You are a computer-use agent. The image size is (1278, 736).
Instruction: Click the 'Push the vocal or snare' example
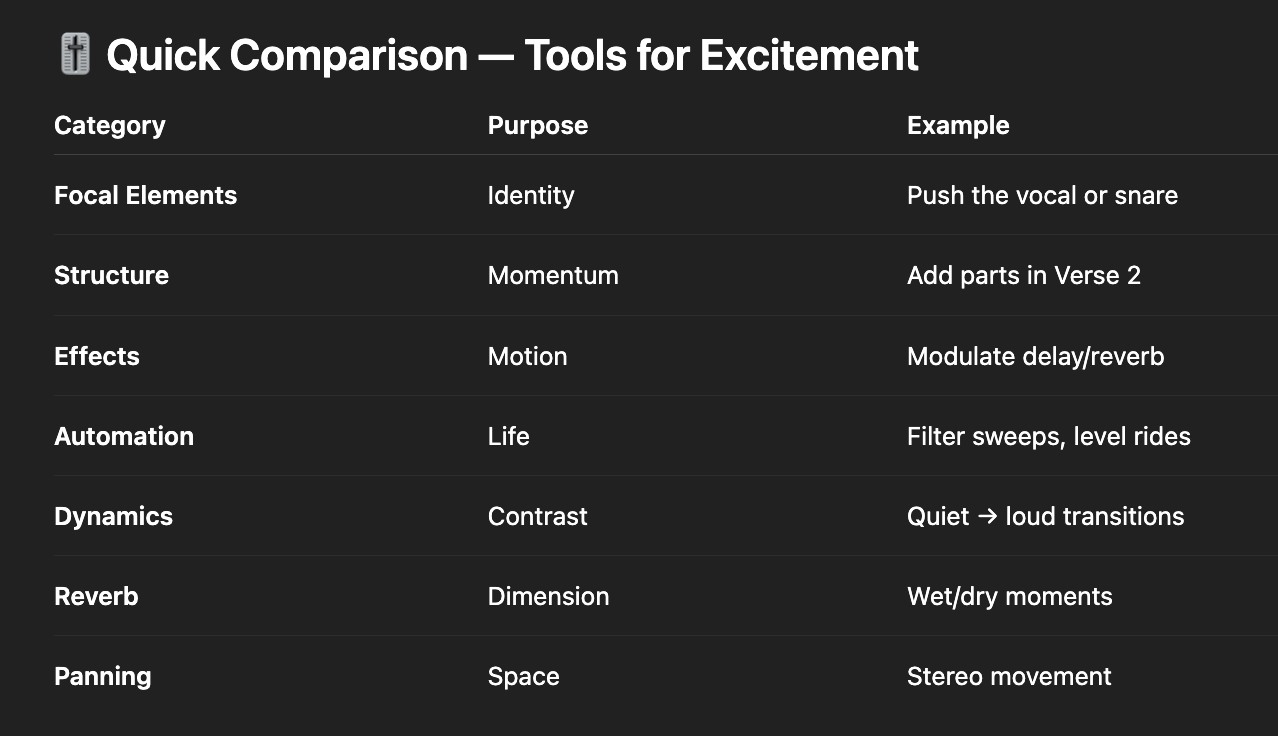tap(1042, 195)
